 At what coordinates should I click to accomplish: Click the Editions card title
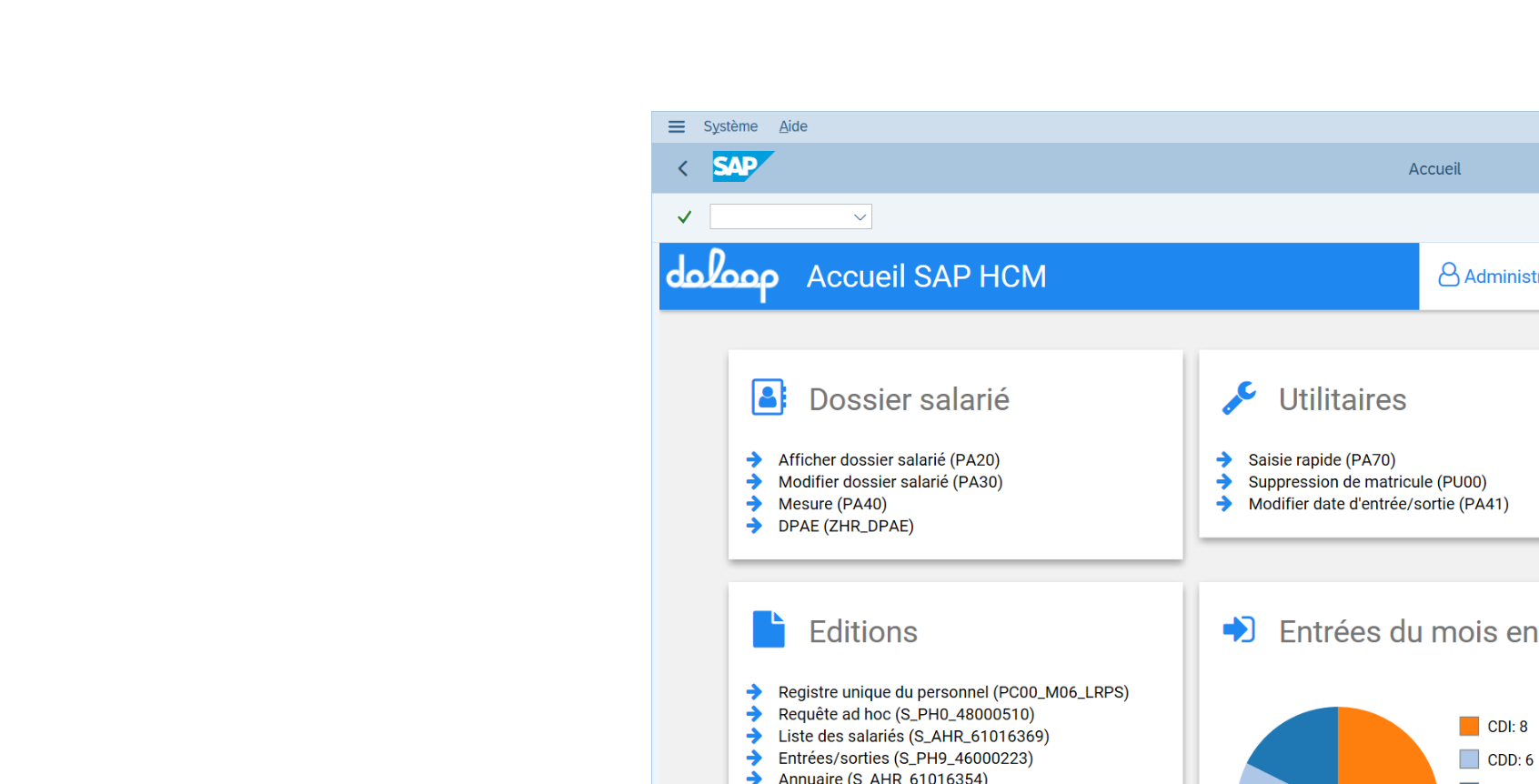[x=863, y=631]
